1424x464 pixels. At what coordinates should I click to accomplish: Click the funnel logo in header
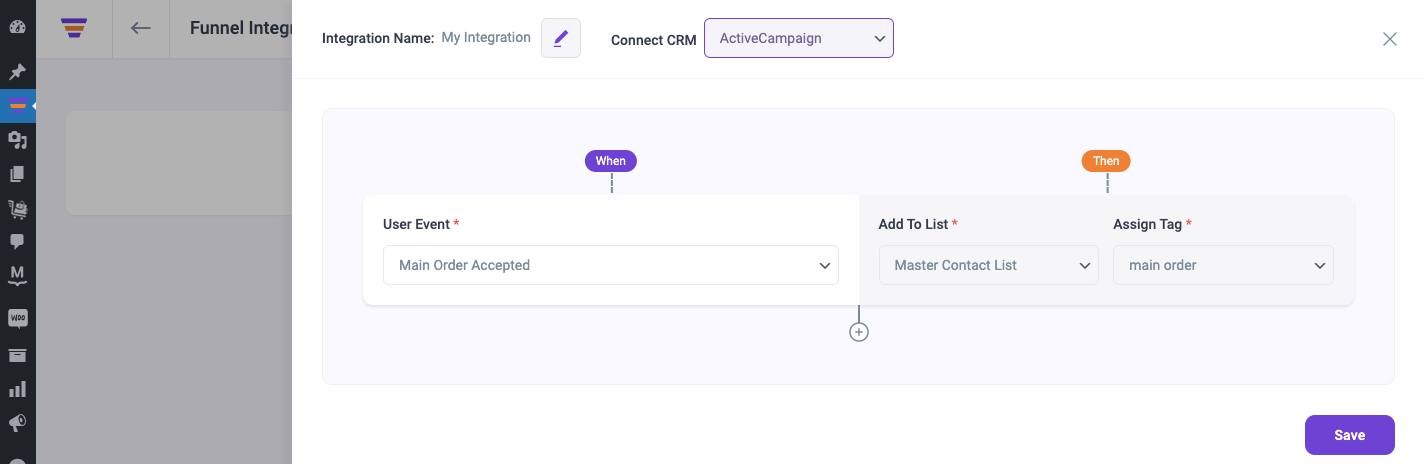tap(74, 27)
